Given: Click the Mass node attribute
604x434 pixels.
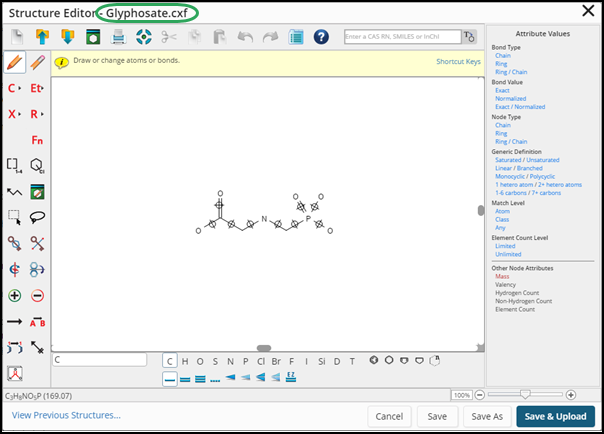Looking at the screenshot, I should tap(502, 276).
